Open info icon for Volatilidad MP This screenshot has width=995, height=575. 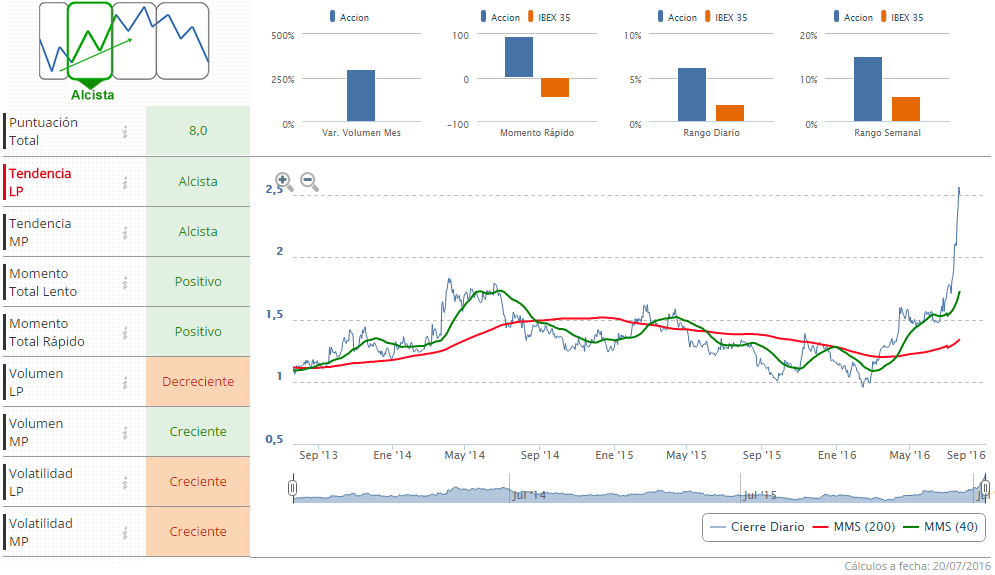coord(125,532)
